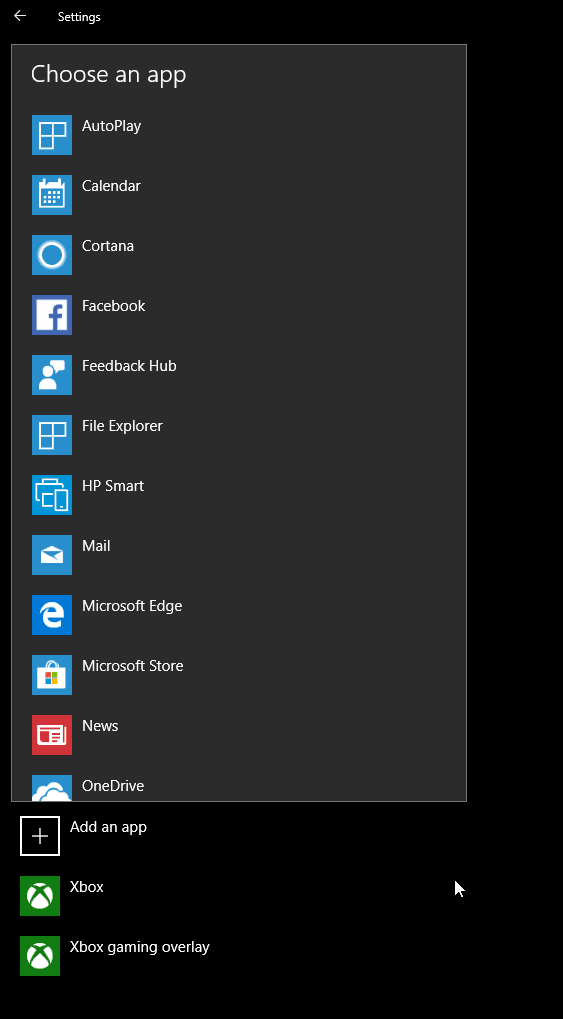Image resolution: width=563 pixels, height=1019 pixels.
Task: Click the Xbox app icon
Action: coord(40,896)
